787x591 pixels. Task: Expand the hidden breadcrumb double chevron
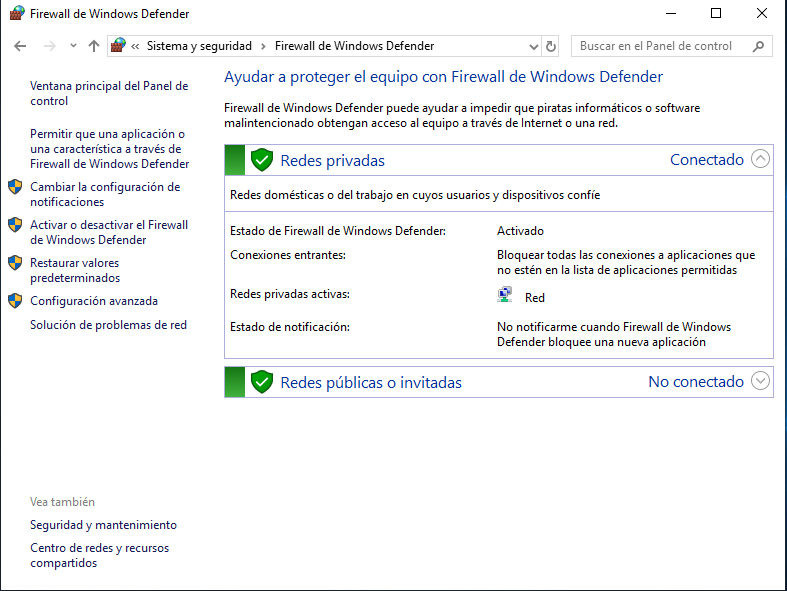pyautogui.click(x=135, y=47)
